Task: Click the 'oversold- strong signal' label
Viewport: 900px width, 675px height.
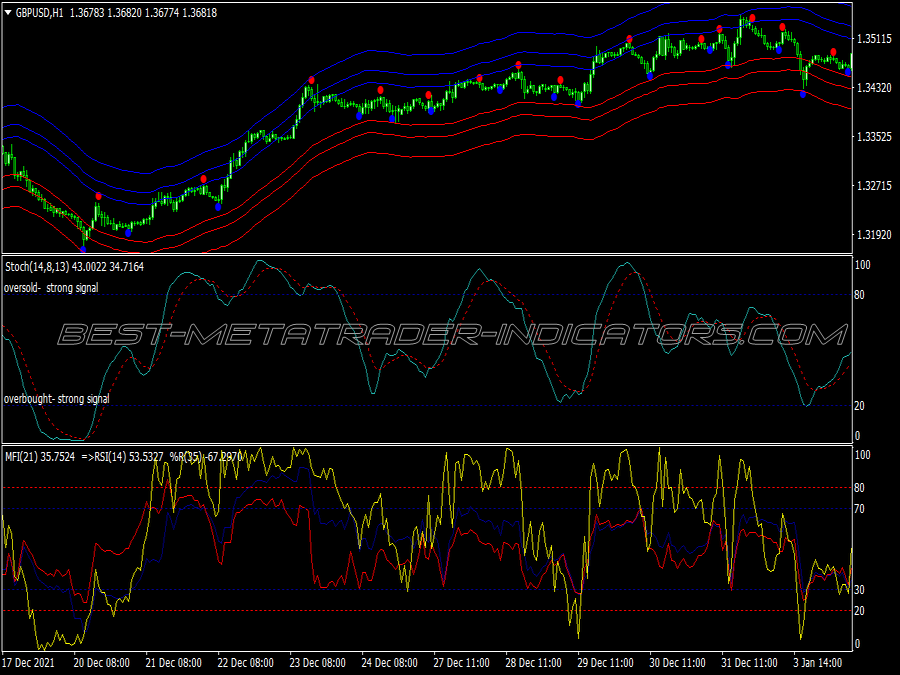Action: [51, 288]
